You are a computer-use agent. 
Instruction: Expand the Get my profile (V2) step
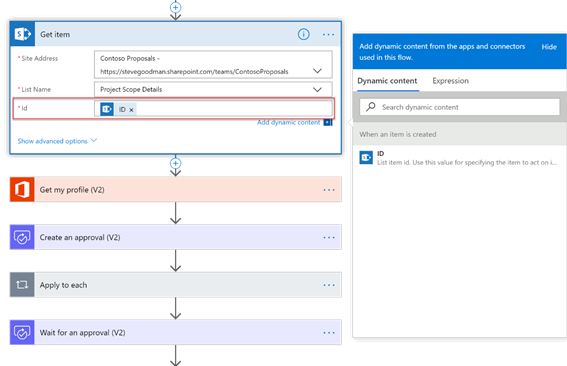pos(175,190)
